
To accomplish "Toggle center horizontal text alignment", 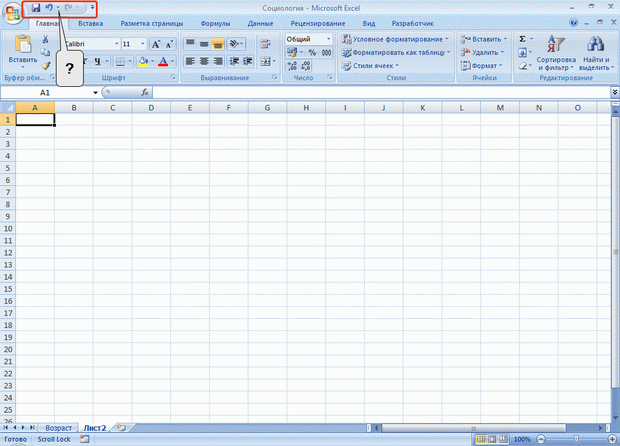I will pyautogui.click(x=204, y=61).
